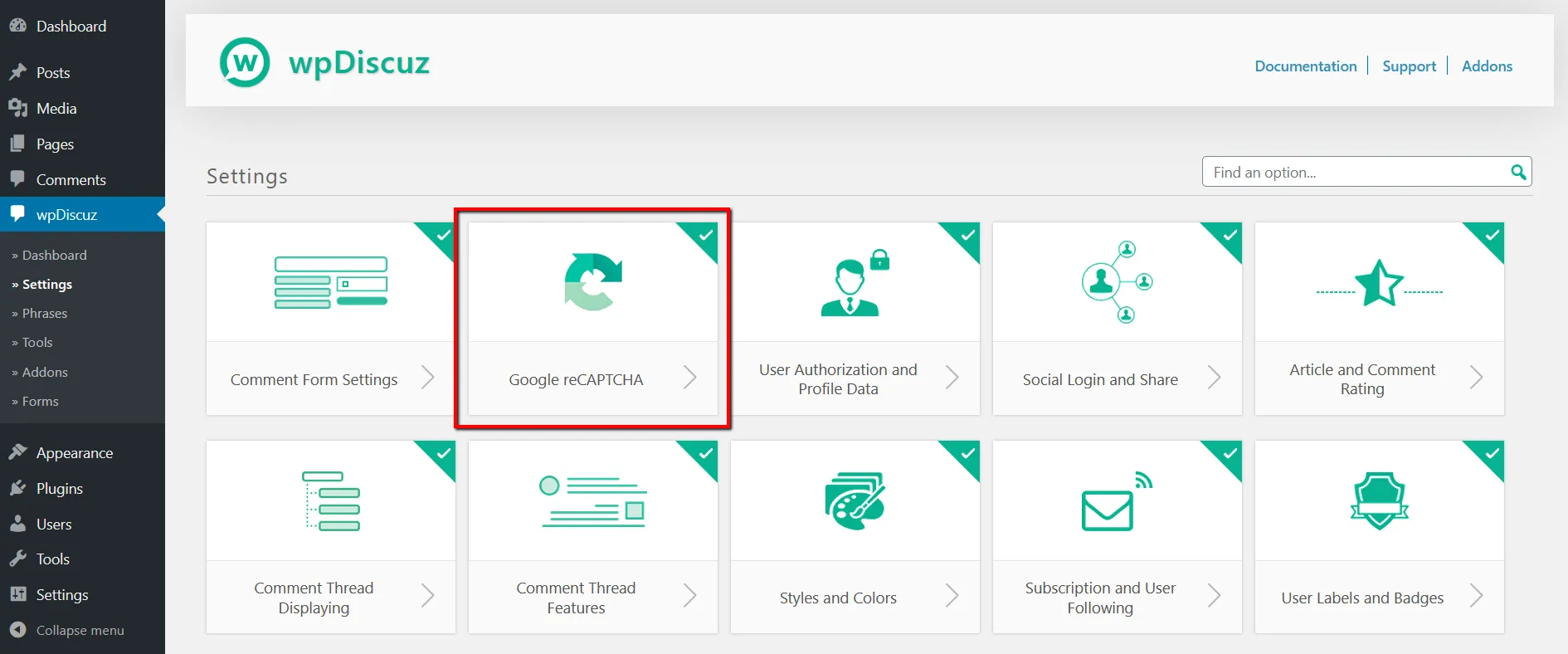This screenshot has width=1568, height=654.
Task: Click the User Labels shield badge icon
Action: (x=1379, y=500)
